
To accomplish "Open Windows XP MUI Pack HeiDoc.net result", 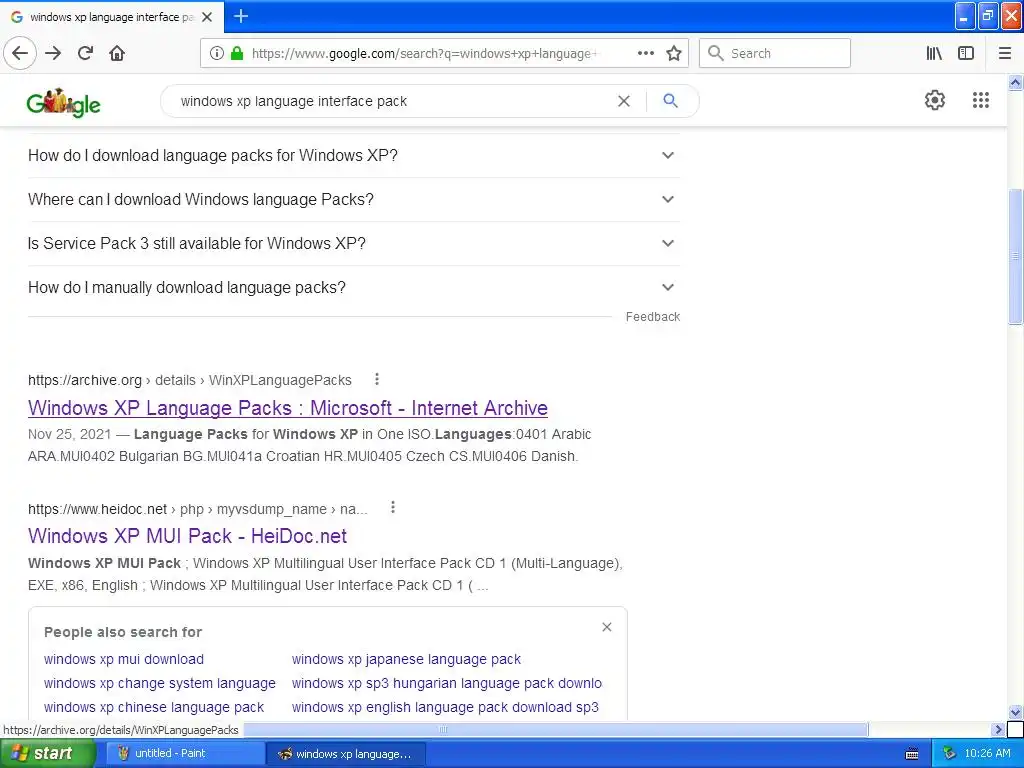I will point(187,536).
